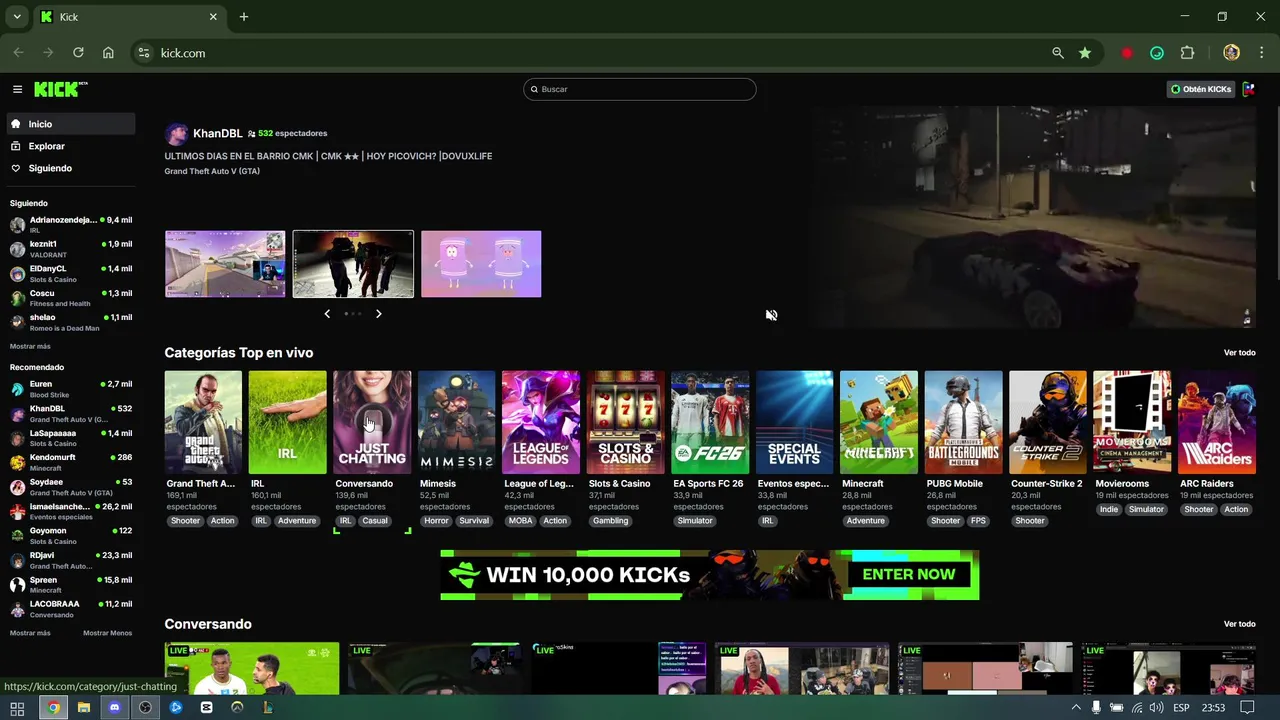Open the Special Events category card
The width and height of the screenshot is (1280, 720).
(794, 422)
